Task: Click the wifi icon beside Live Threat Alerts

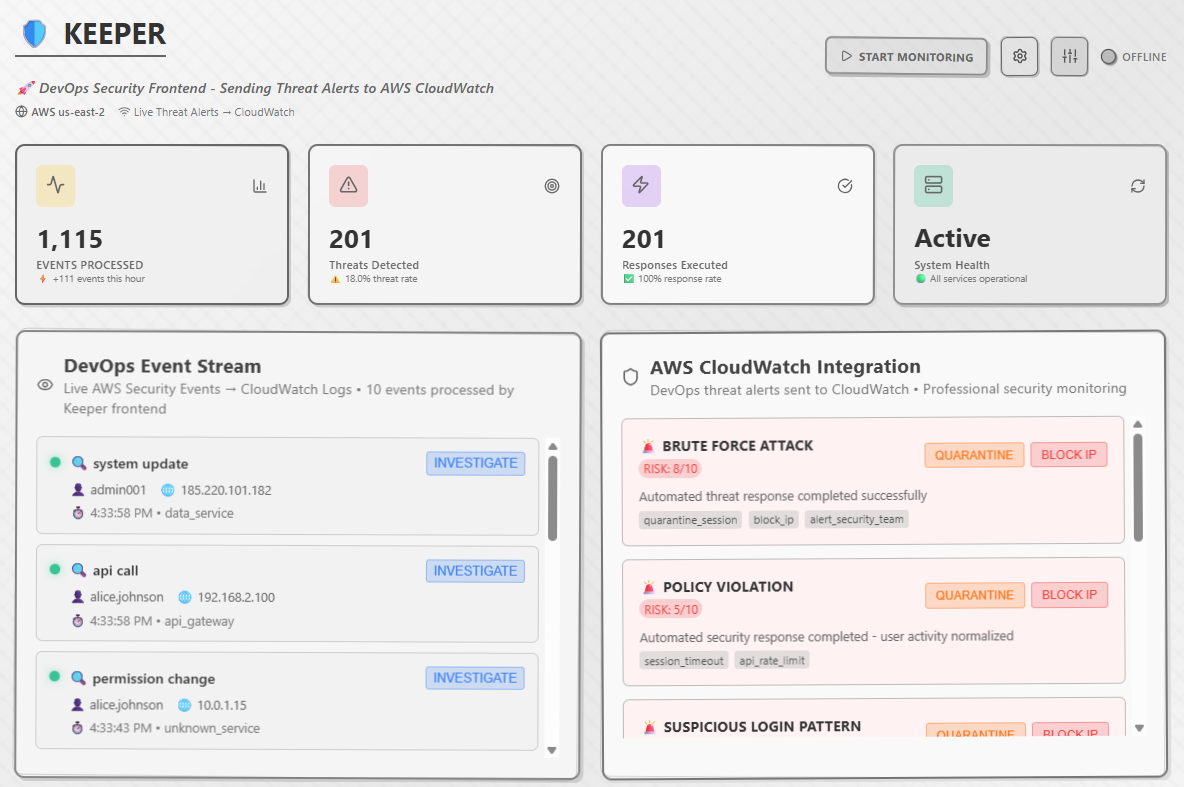Action: click(124, 112)
